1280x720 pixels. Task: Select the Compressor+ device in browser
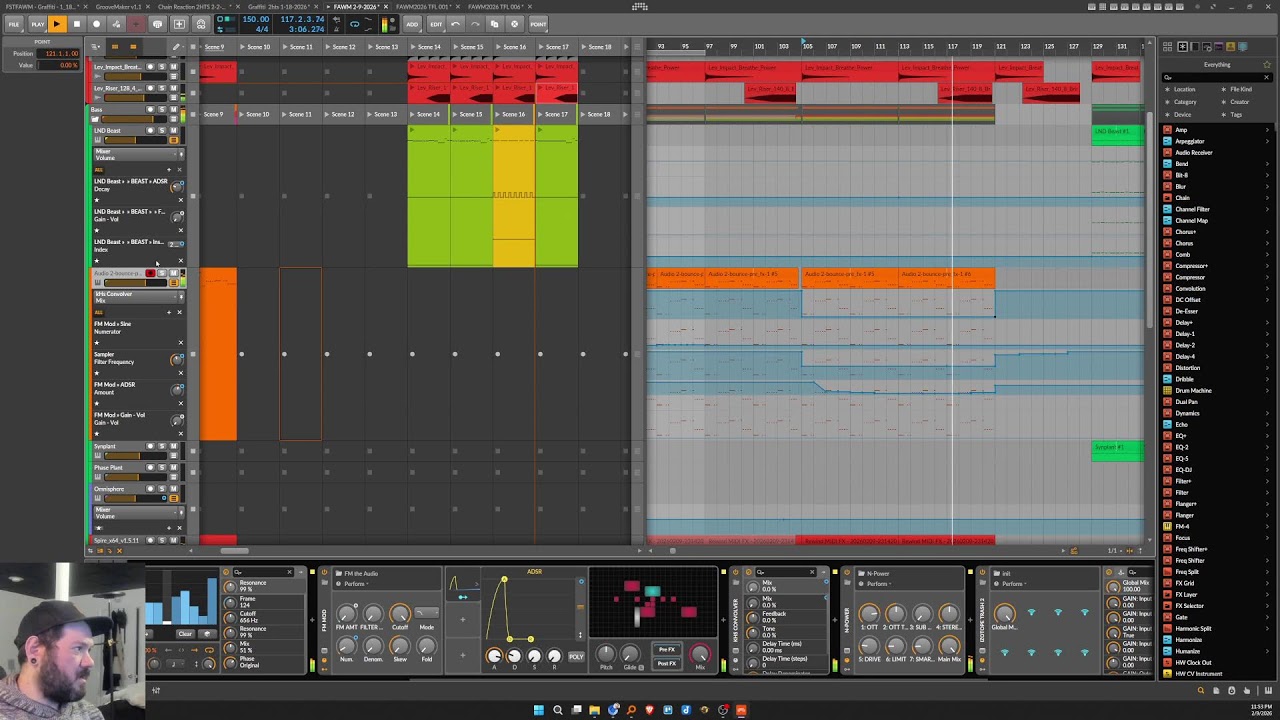click(x=1191, y=266)
